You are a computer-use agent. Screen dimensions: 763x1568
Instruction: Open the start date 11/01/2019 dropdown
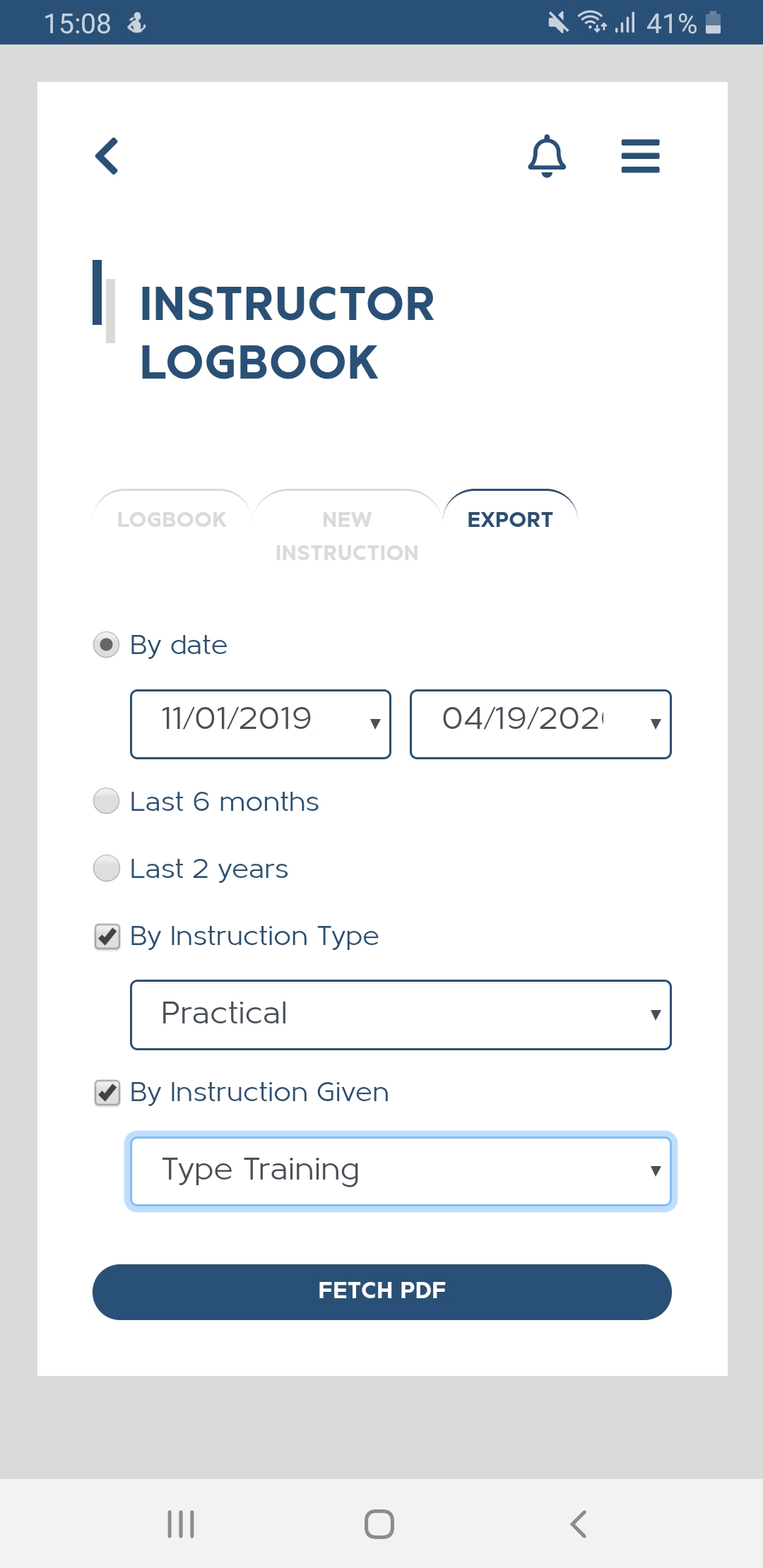pos(260,724)
